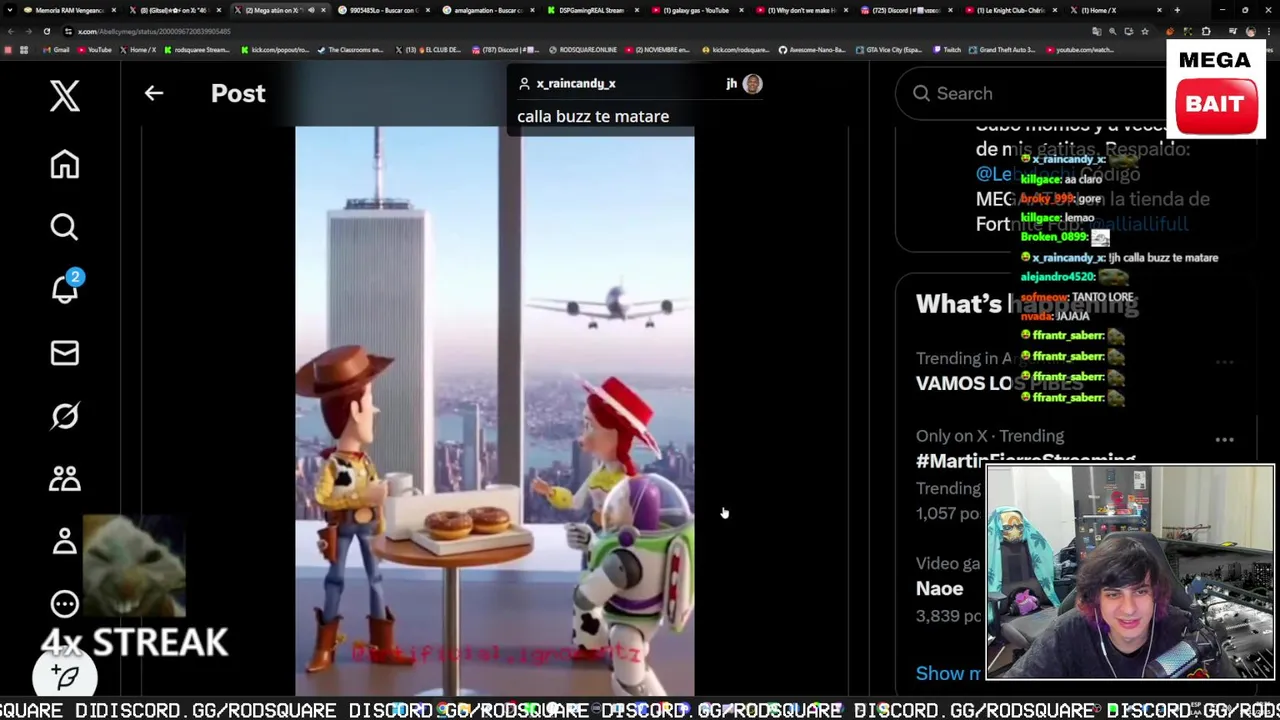Open rodsquaree Stream bookmark

tap(198, 49)
